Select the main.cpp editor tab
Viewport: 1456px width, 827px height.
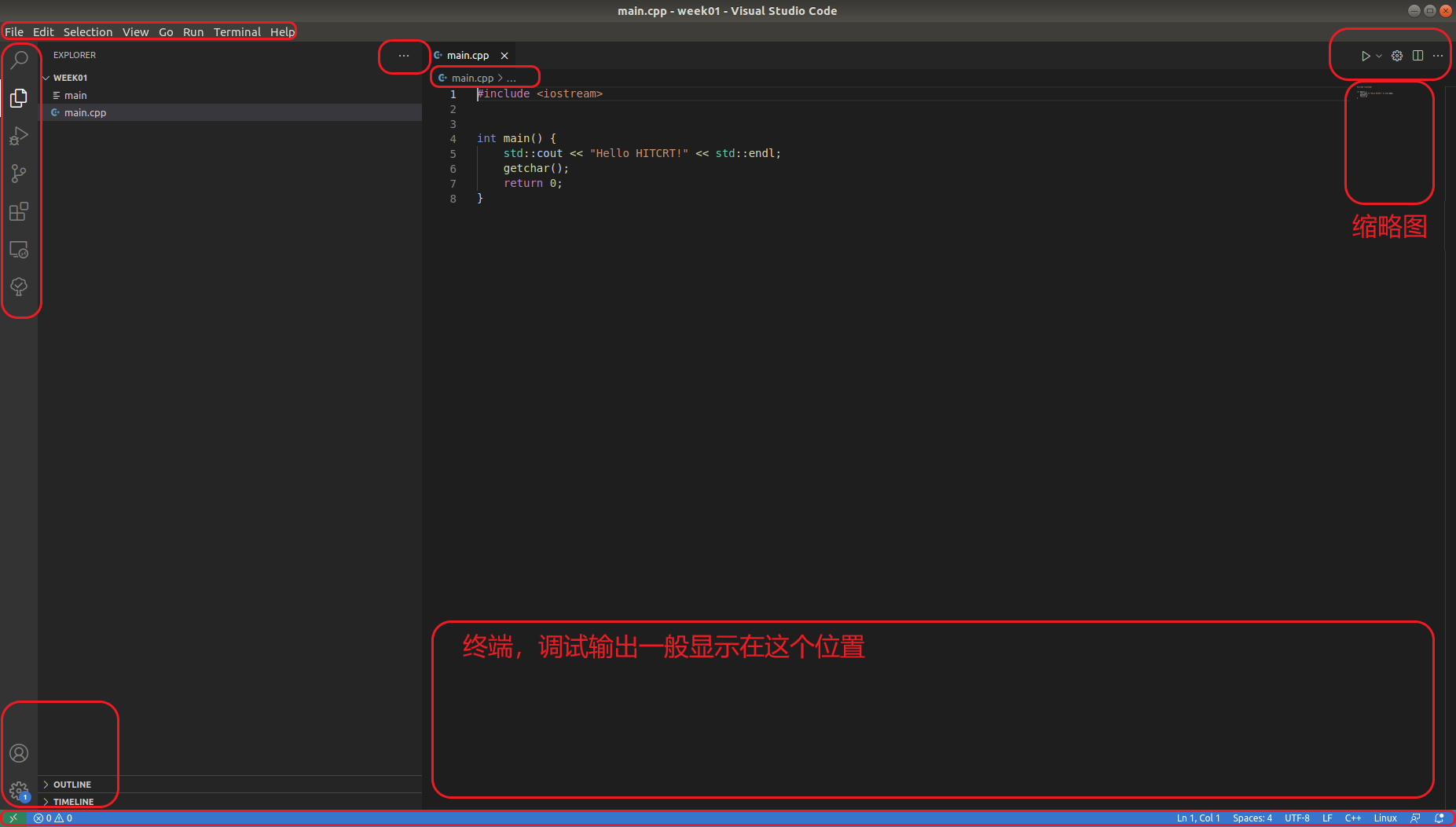click(468, 56)
